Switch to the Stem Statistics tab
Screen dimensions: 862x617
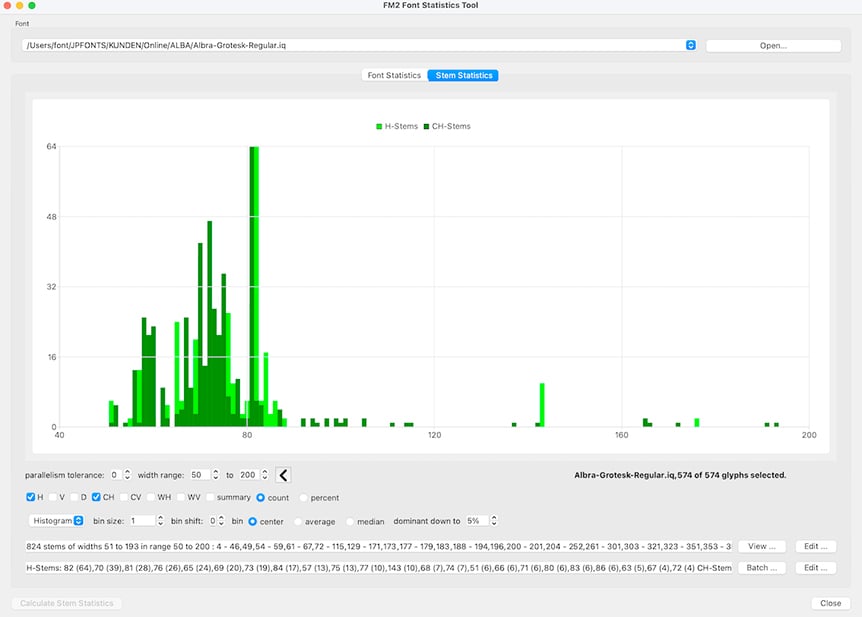click(x=463, y=75)
